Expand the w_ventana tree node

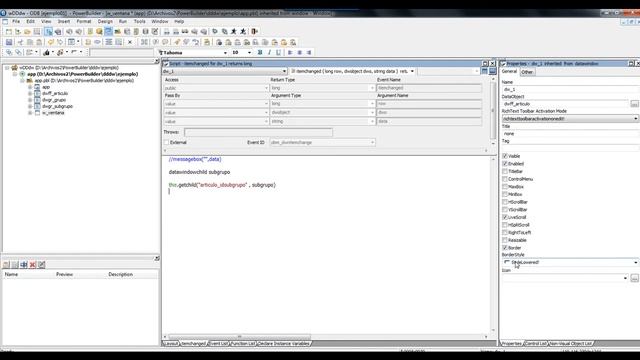[30, 113]
